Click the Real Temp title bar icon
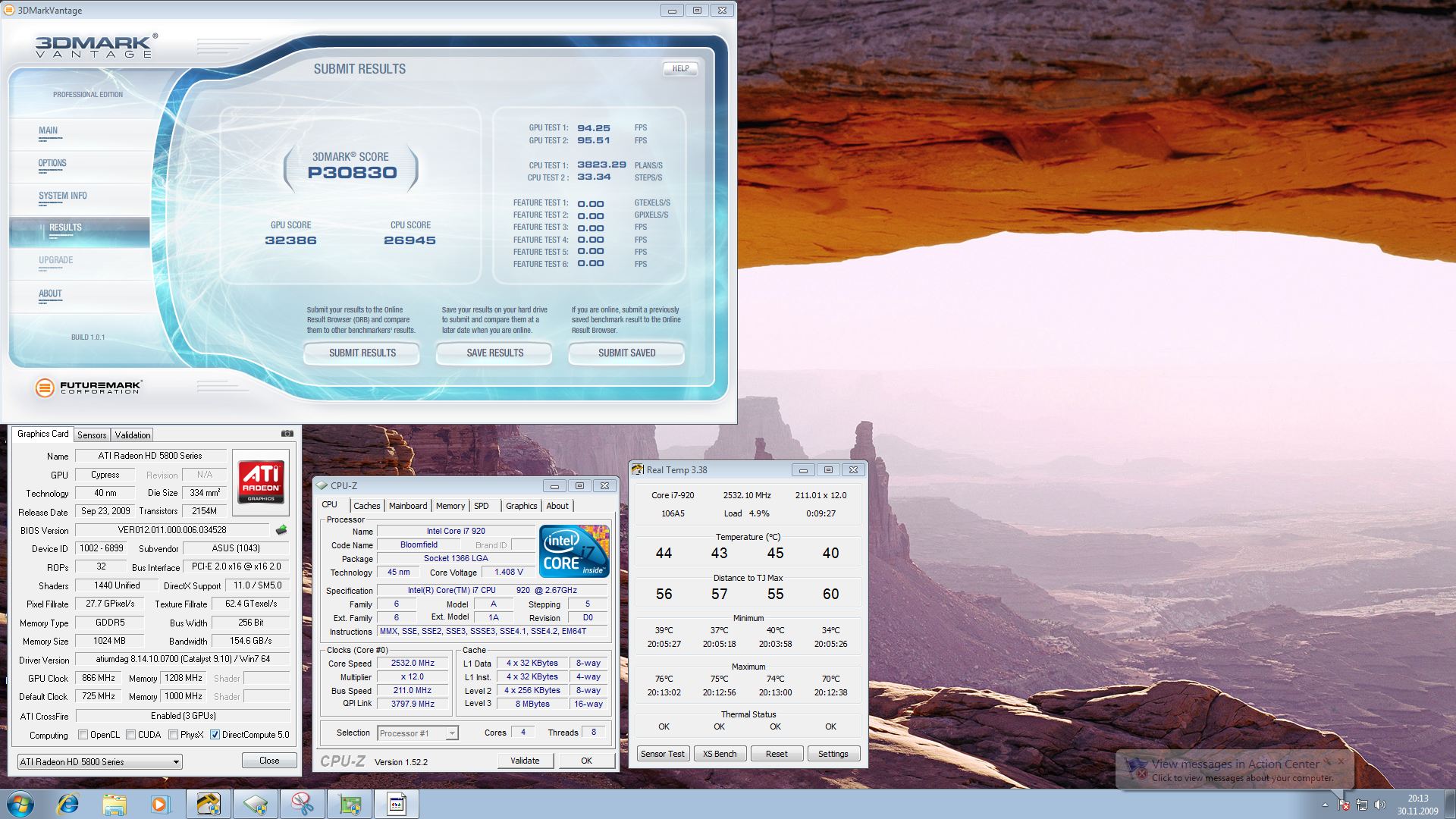Screen dimensions: 1456x819 pyautogui.click(x=638, y=470)
